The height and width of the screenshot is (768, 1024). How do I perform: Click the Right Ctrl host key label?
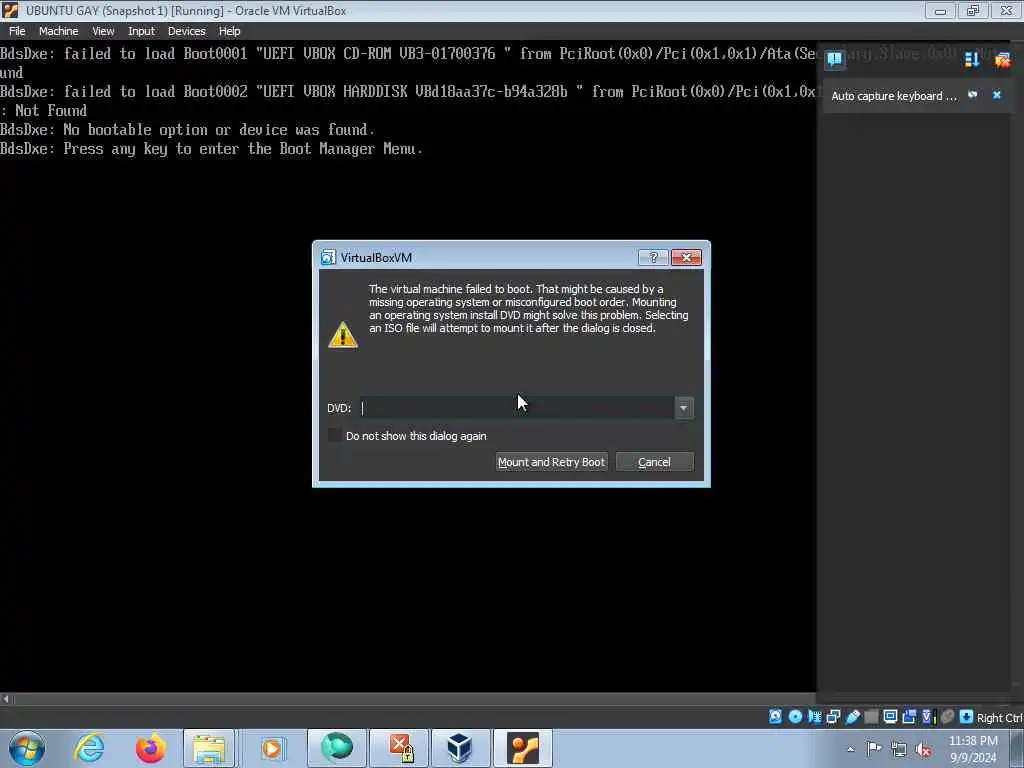(999, 718)
